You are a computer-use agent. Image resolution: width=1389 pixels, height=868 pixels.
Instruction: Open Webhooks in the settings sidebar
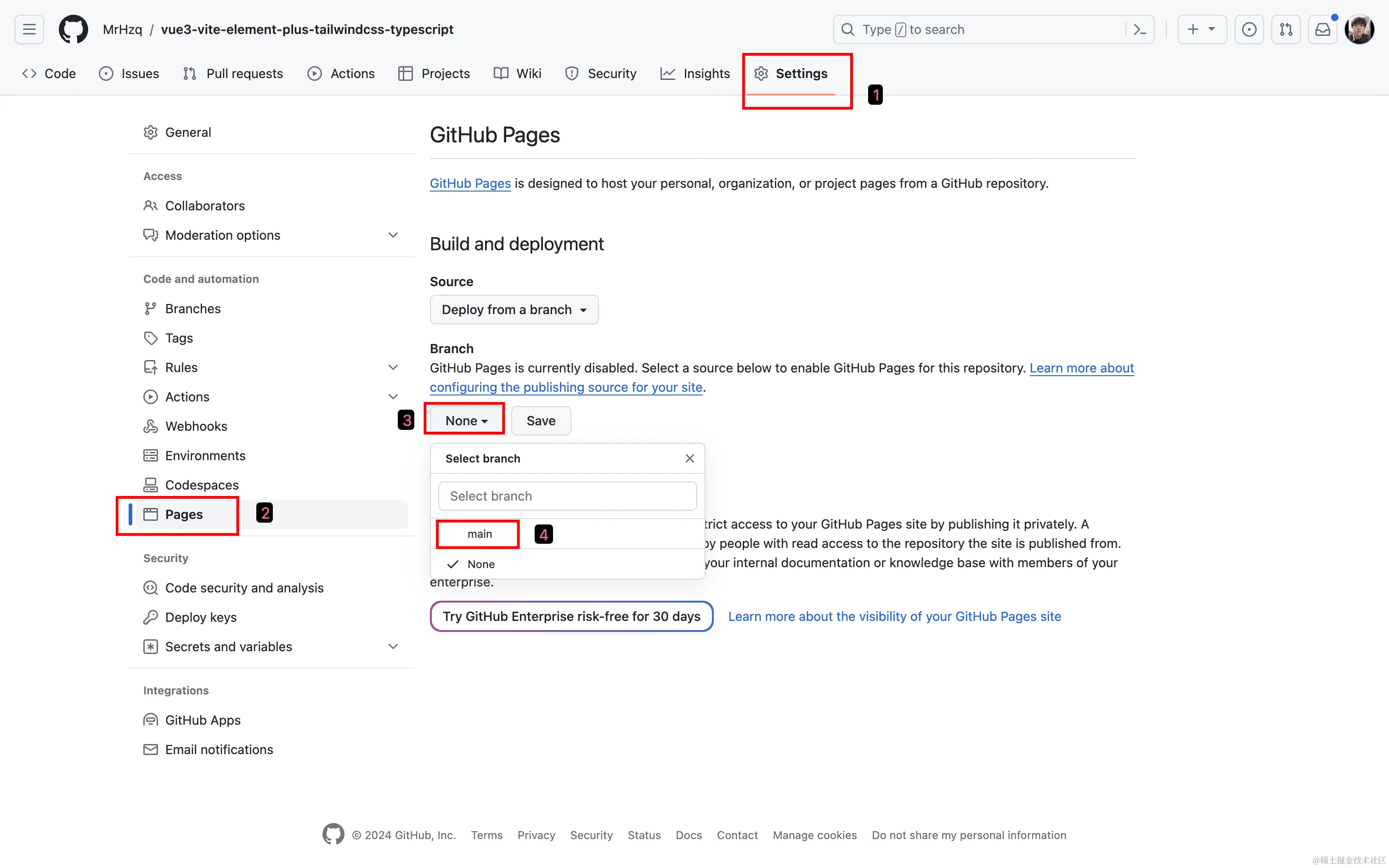point(196,426)
